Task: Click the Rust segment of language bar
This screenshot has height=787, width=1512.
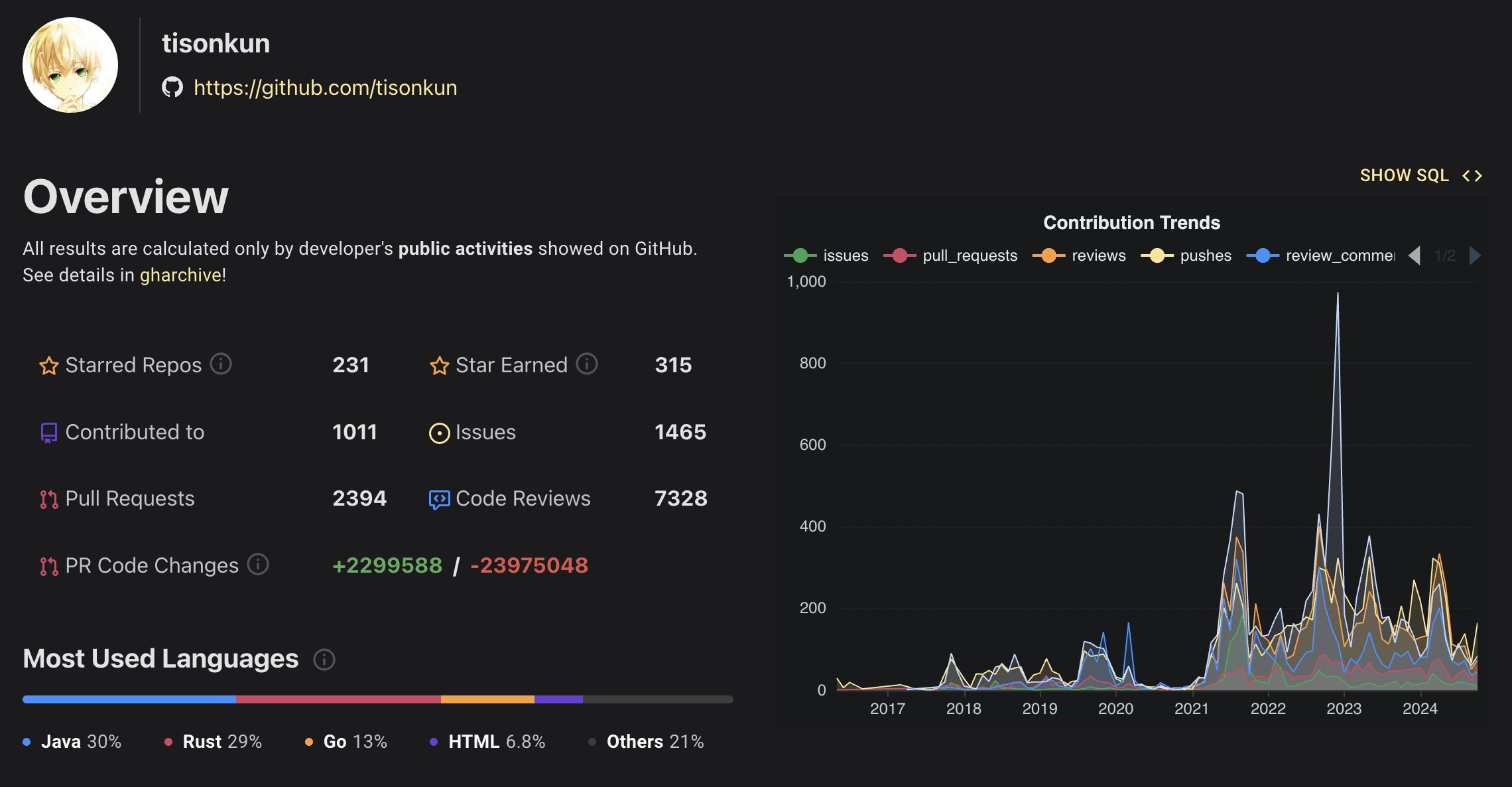Action: pos(338,699)
